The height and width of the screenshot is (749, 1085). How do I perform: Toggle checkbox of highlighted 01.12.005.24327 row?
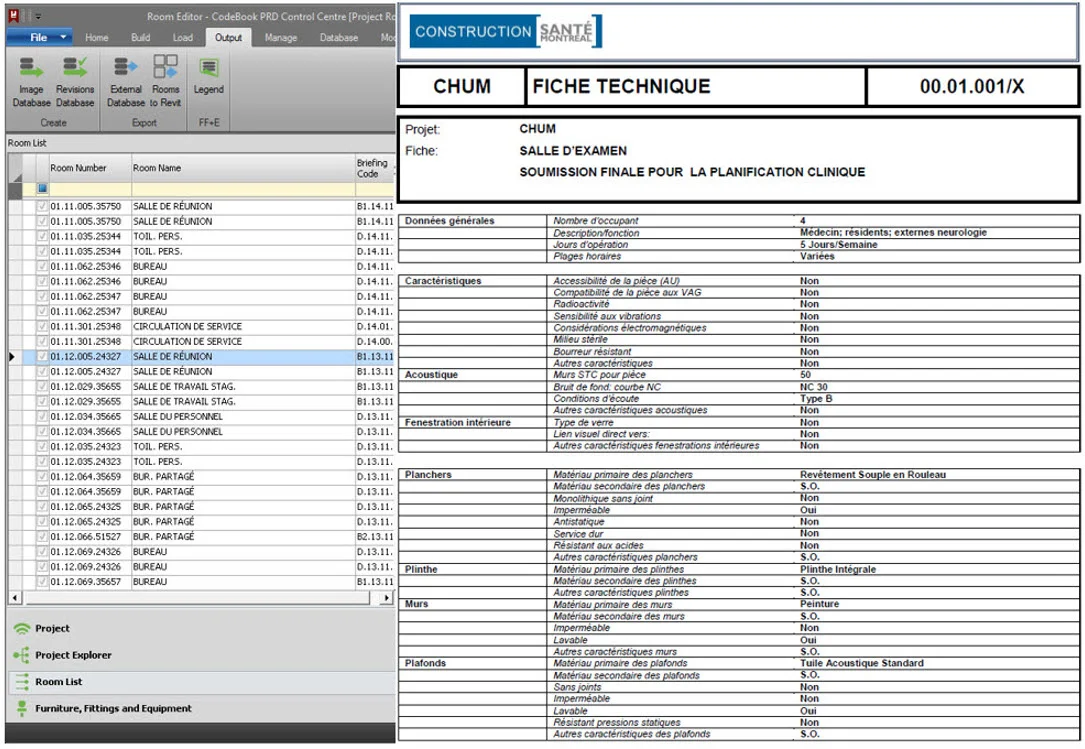point(42,357)
